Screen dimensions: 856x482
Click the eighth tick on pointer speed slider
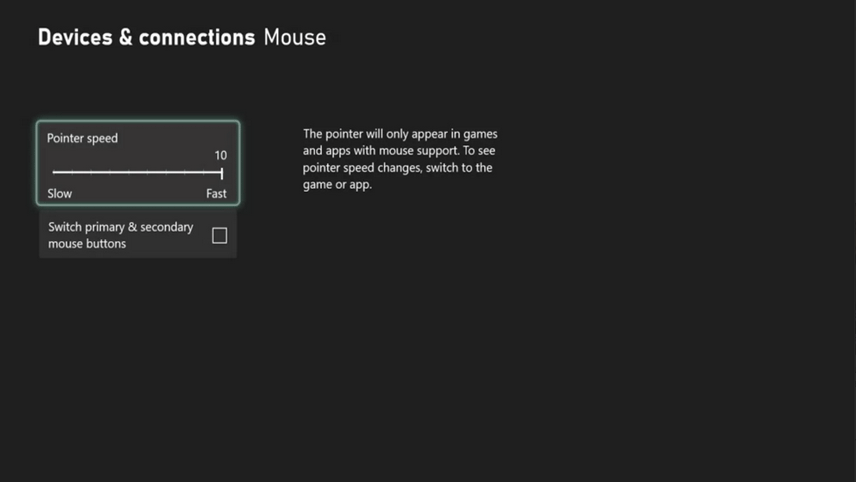185,172
